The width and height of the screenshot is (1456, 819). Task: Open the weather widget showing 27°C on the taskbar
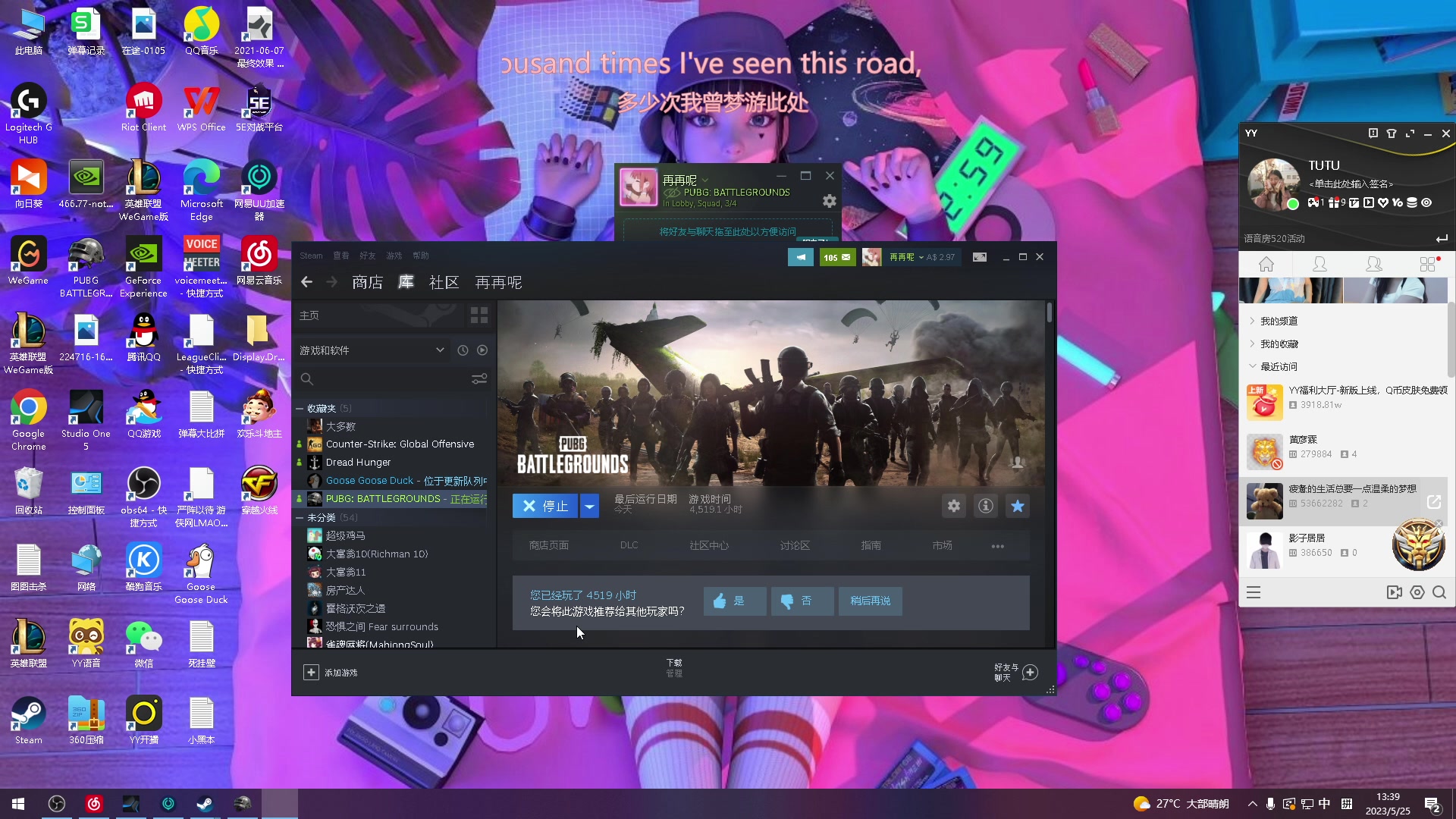[x=1181, y=804]
